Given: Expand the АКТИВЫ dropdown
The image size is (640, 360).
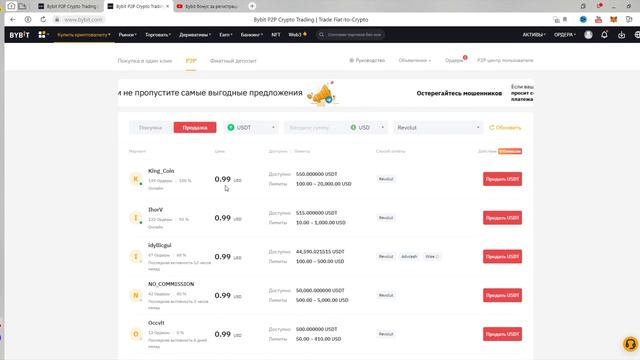Looking at the screenshot, I should [x=534, y=35].
